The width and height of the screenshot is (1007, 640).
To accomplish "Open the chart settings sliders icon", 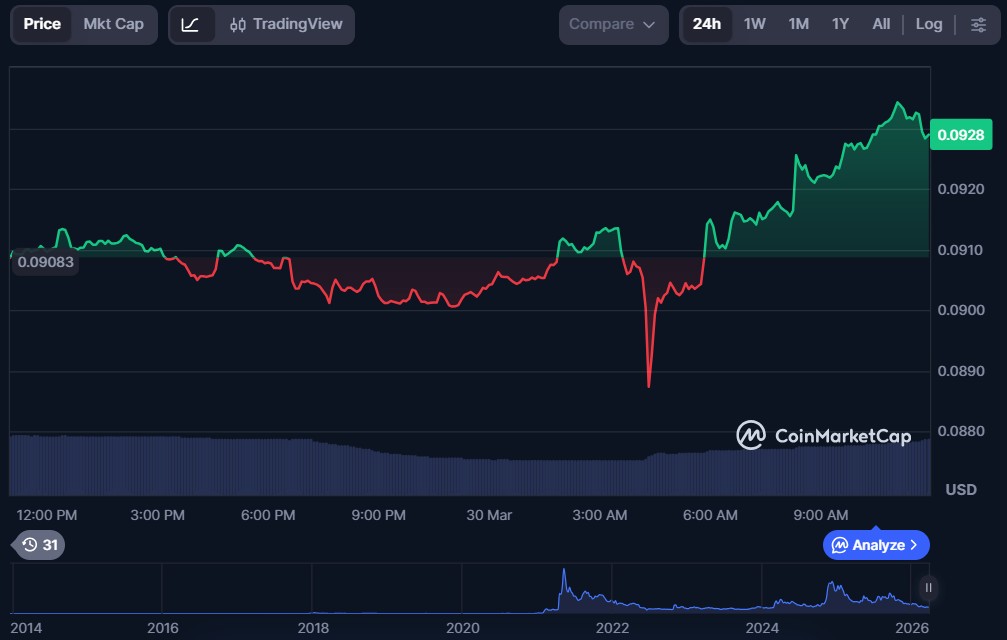I will click(x=978, y=24).
